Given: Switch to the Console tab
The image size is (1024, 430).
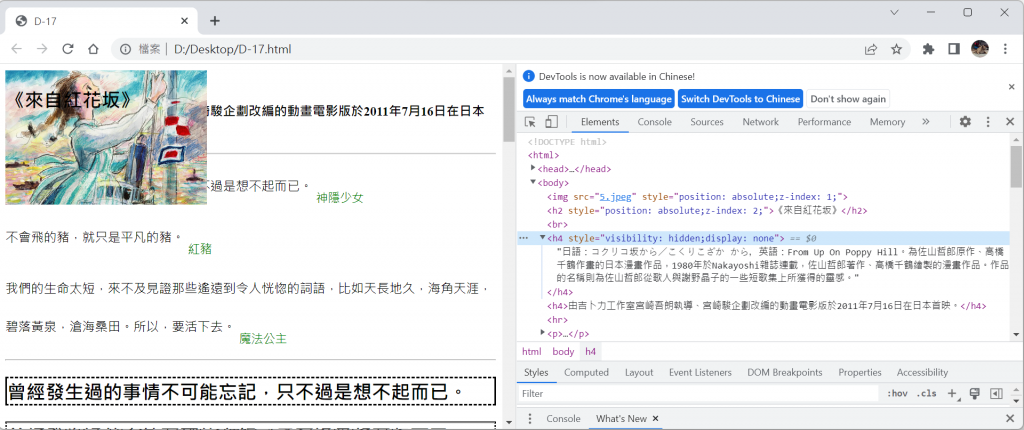Looking at the screenshot, I should (x=654, y=122).
